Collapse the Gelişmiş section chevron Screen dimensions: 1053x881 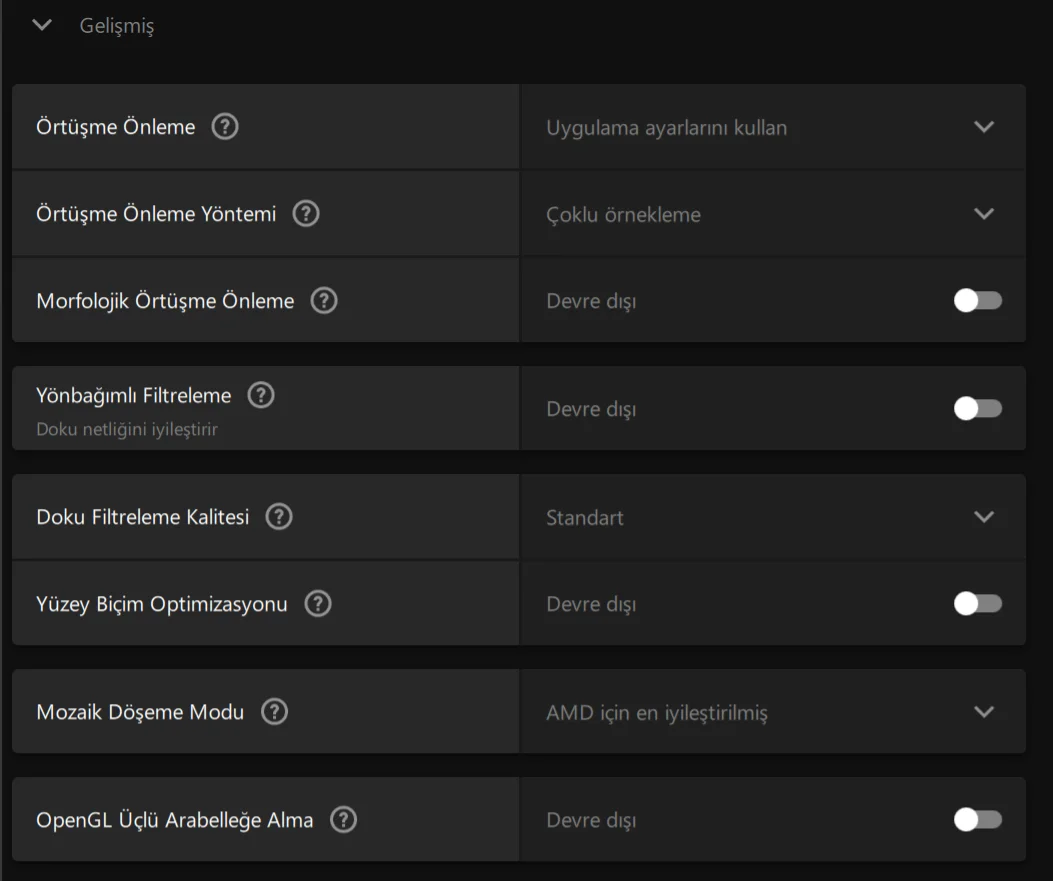(x=42, y=26)
